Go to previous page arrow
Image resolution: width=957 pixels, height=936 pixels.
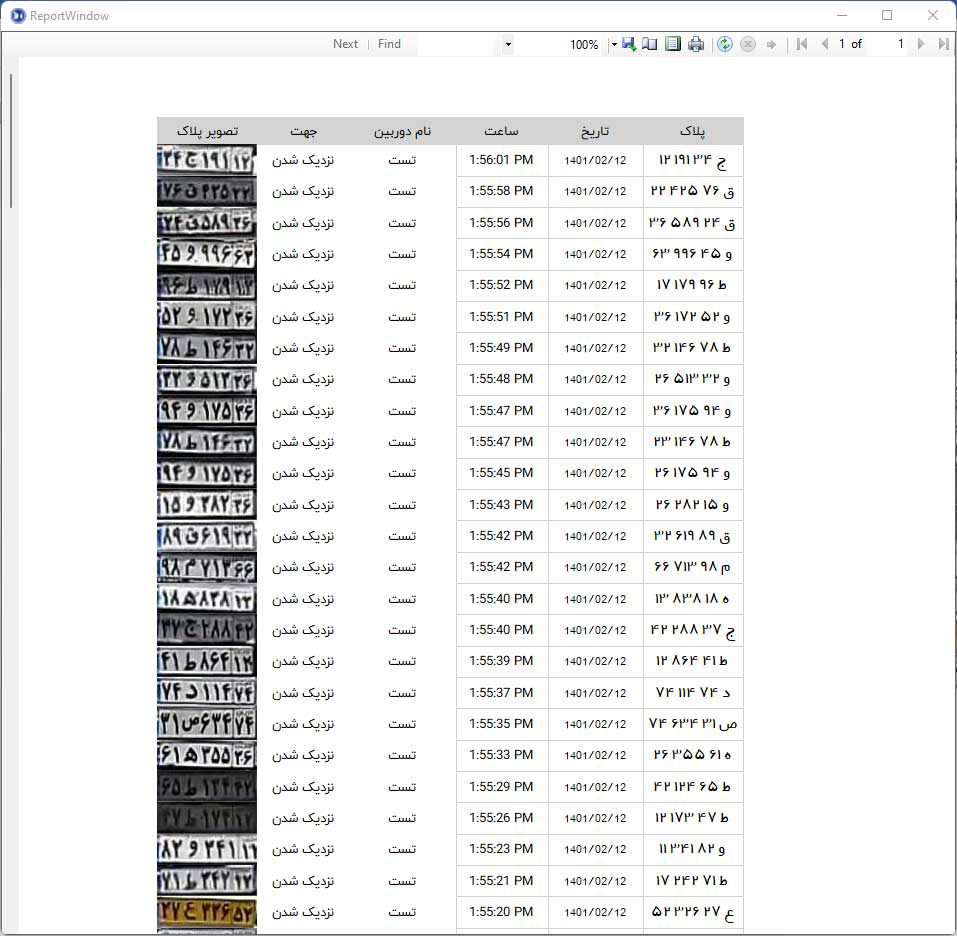(825, 44)
